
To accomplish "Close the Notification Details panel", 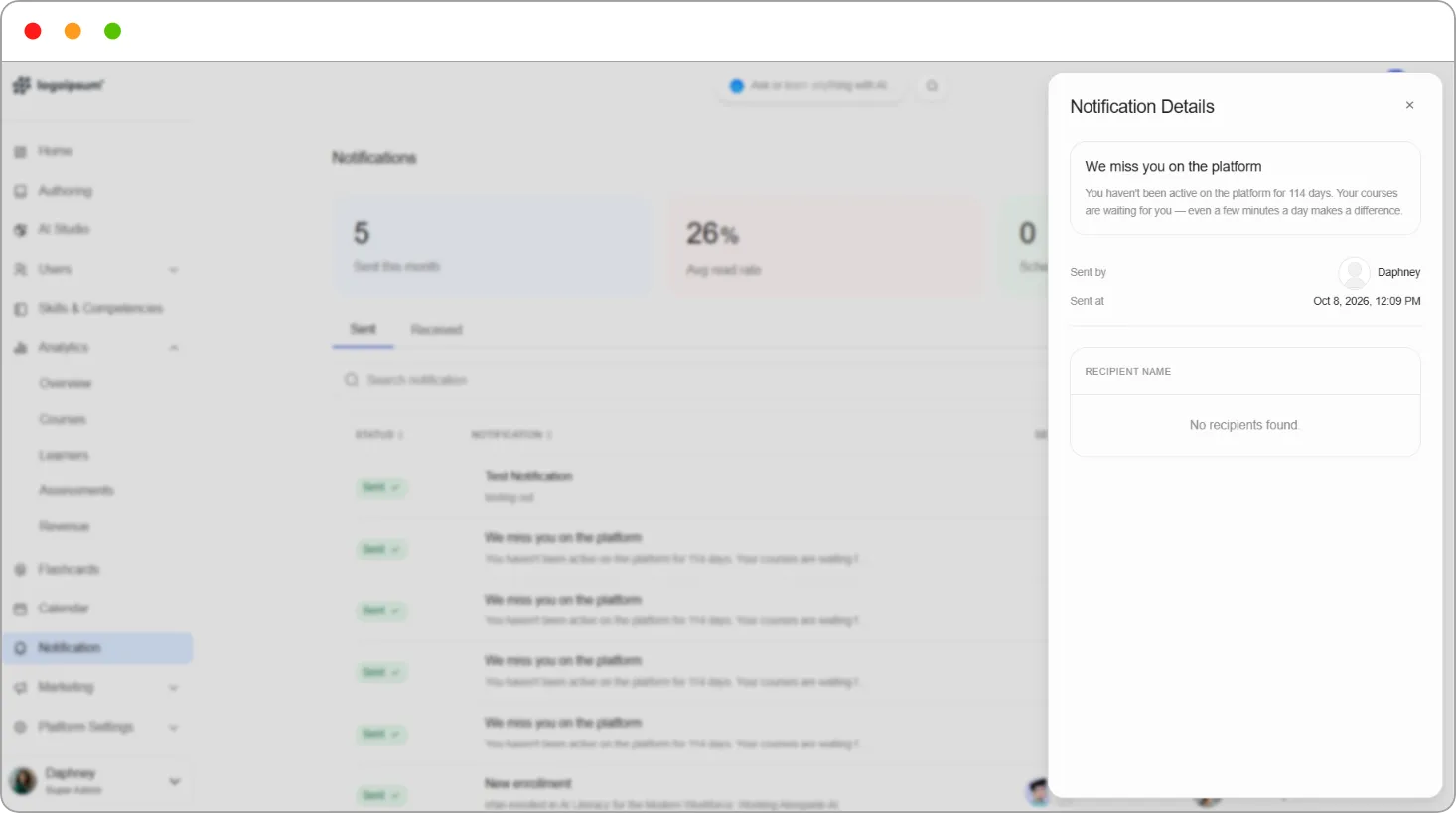I will coord(1409,105).
